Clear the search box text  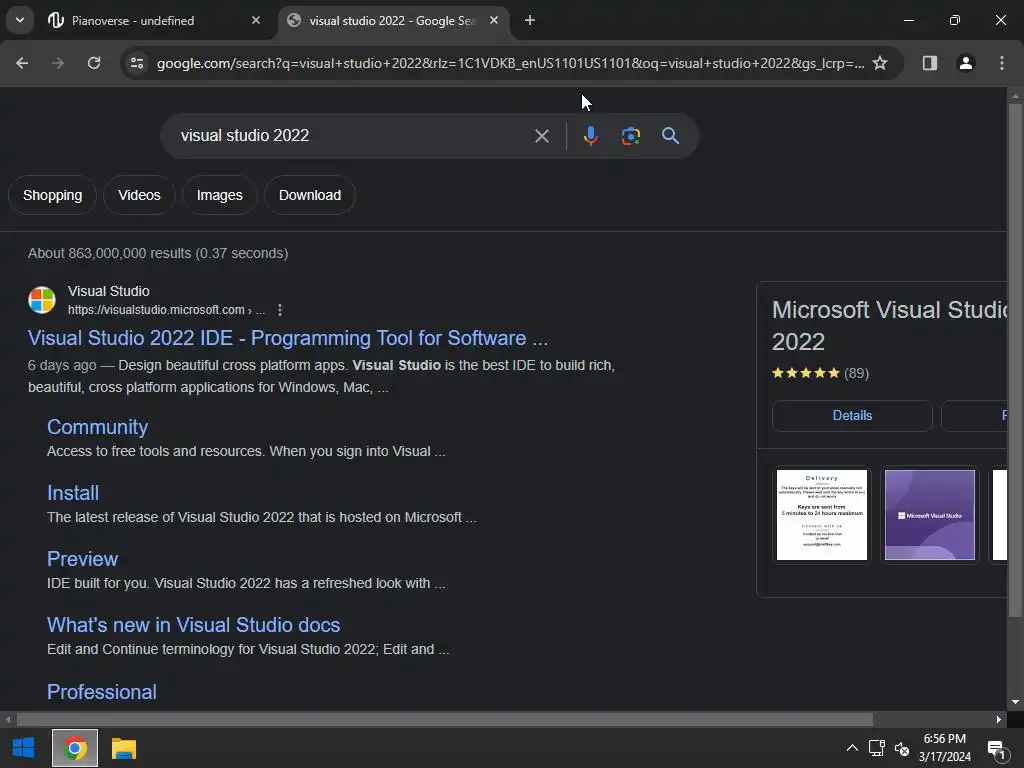click(x=541, y=136)
